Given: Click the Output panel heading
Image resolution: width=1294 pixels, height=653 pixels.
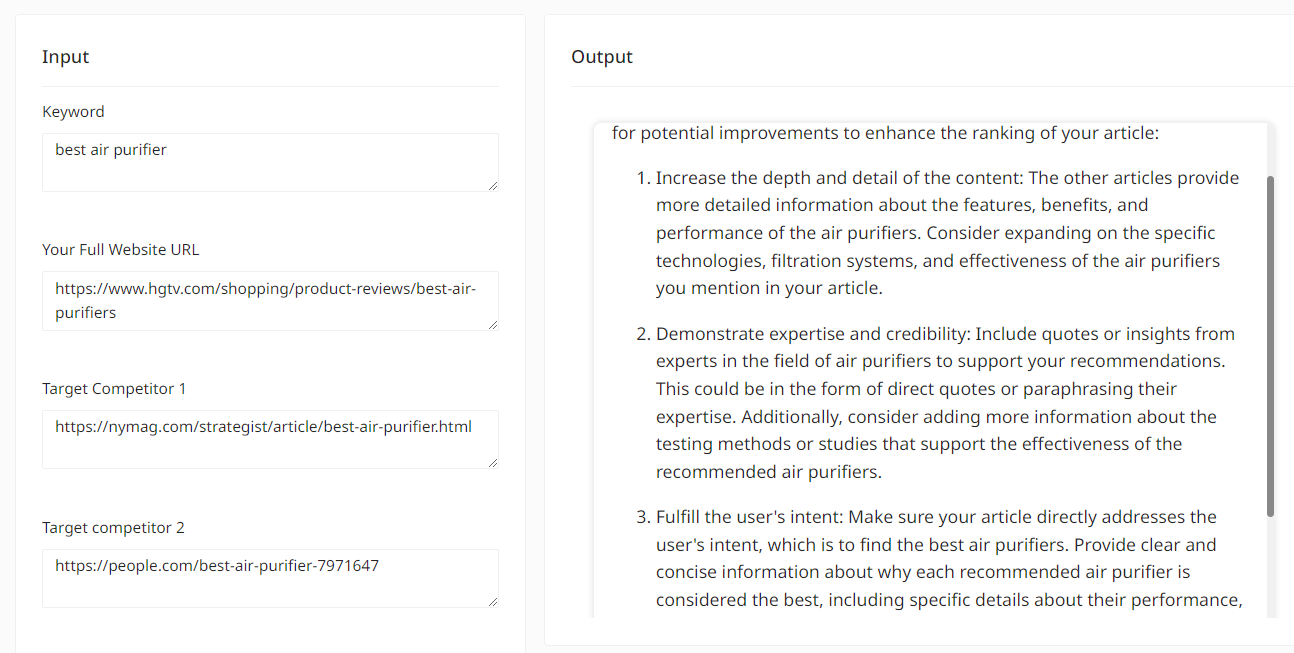Looking at the screenshot, I should coord(601,57).
